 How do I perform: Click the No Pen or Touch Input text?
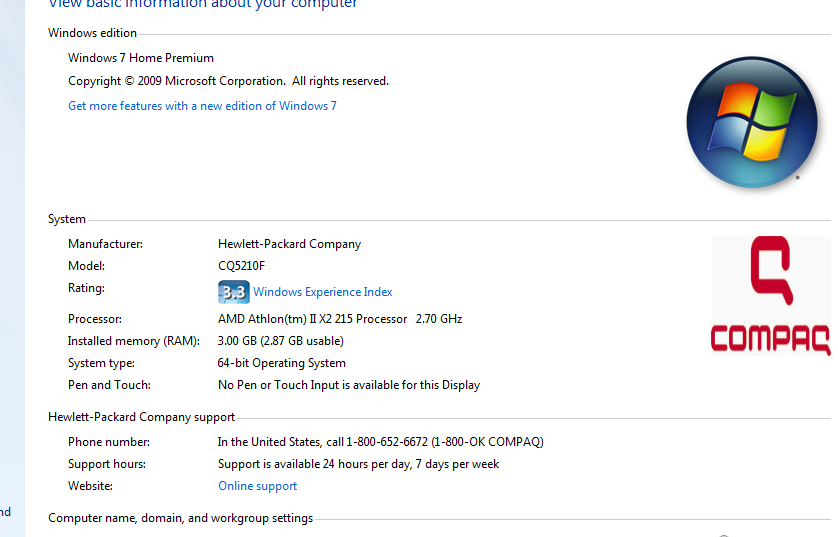[x=349, y=385]
